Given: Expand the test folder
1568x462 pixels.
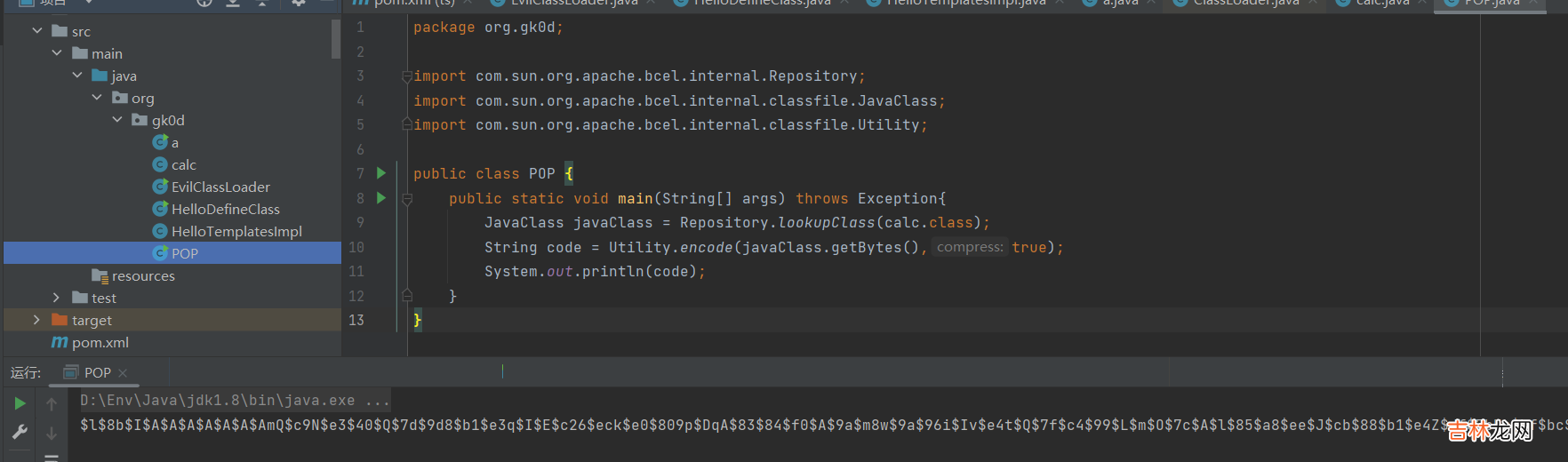Looking at the screenshot, I should tap(56, 298).
